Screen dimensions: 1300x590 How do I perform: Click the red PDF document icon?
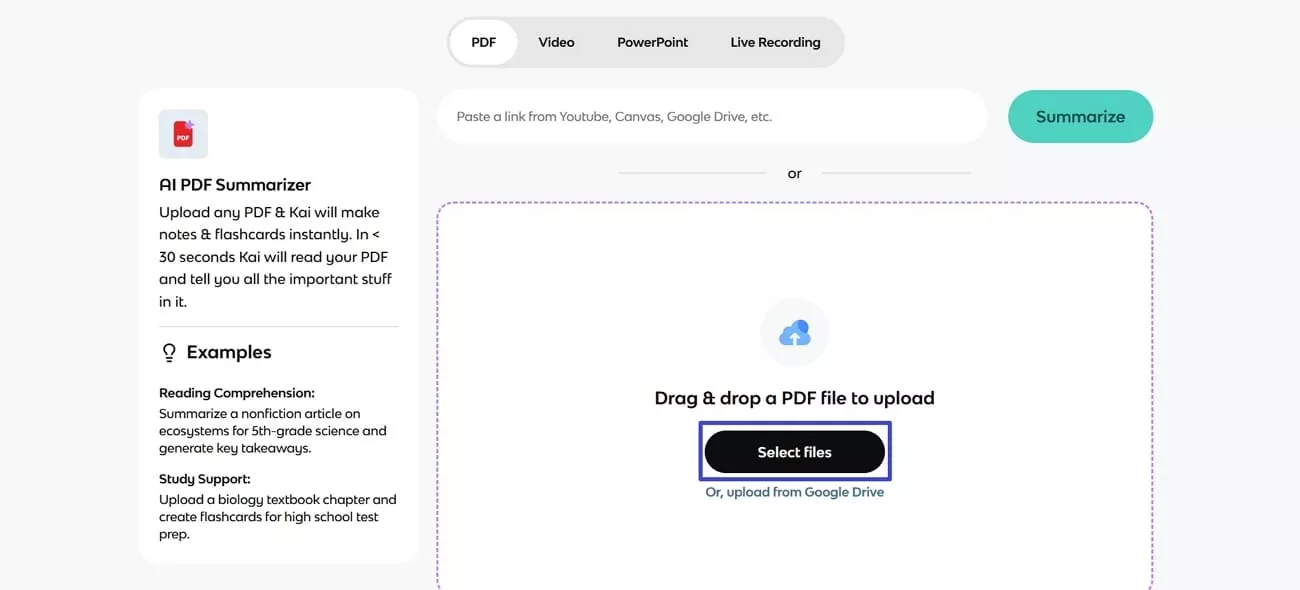coord(183,133)
